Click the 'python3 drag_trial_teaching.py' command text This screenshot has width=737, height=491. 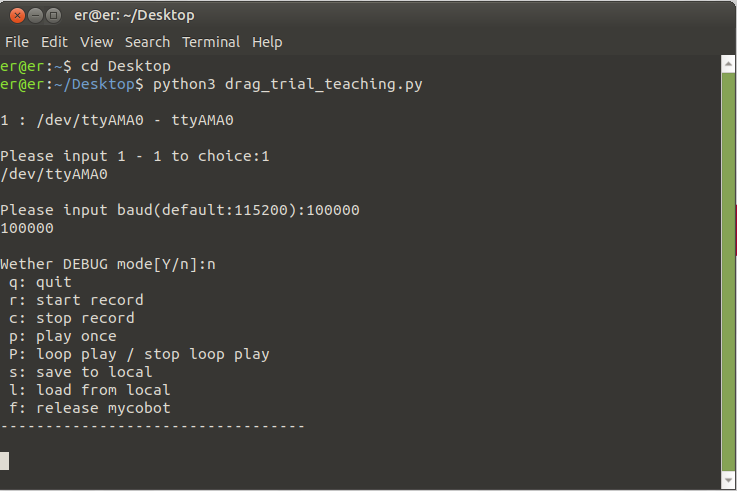(x=288, y=84)
